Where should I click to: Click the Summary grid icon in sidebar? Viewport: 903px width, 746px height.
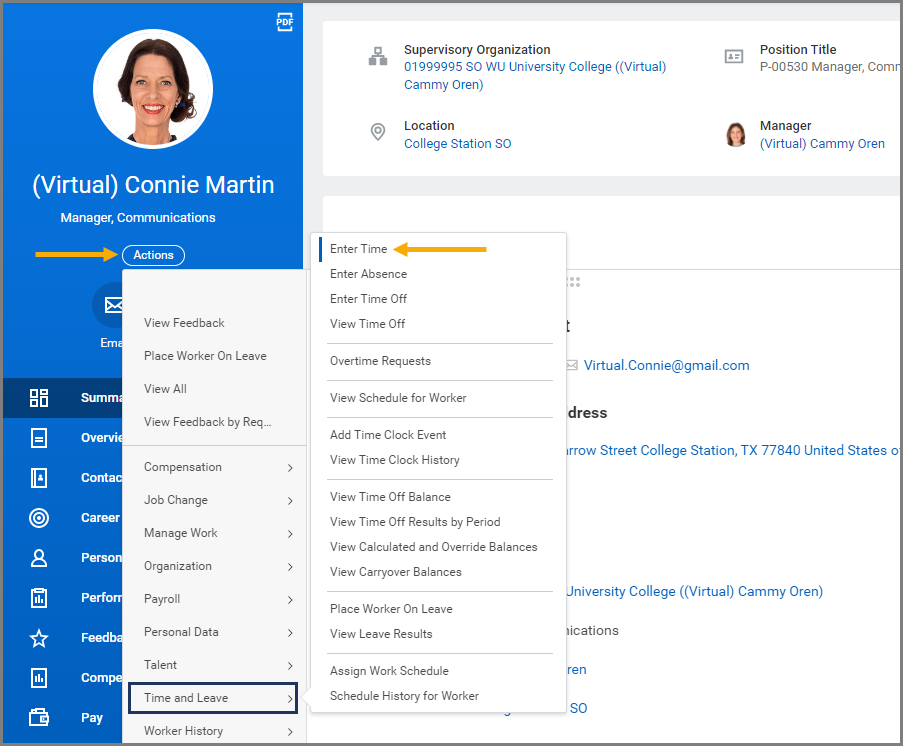39,398
